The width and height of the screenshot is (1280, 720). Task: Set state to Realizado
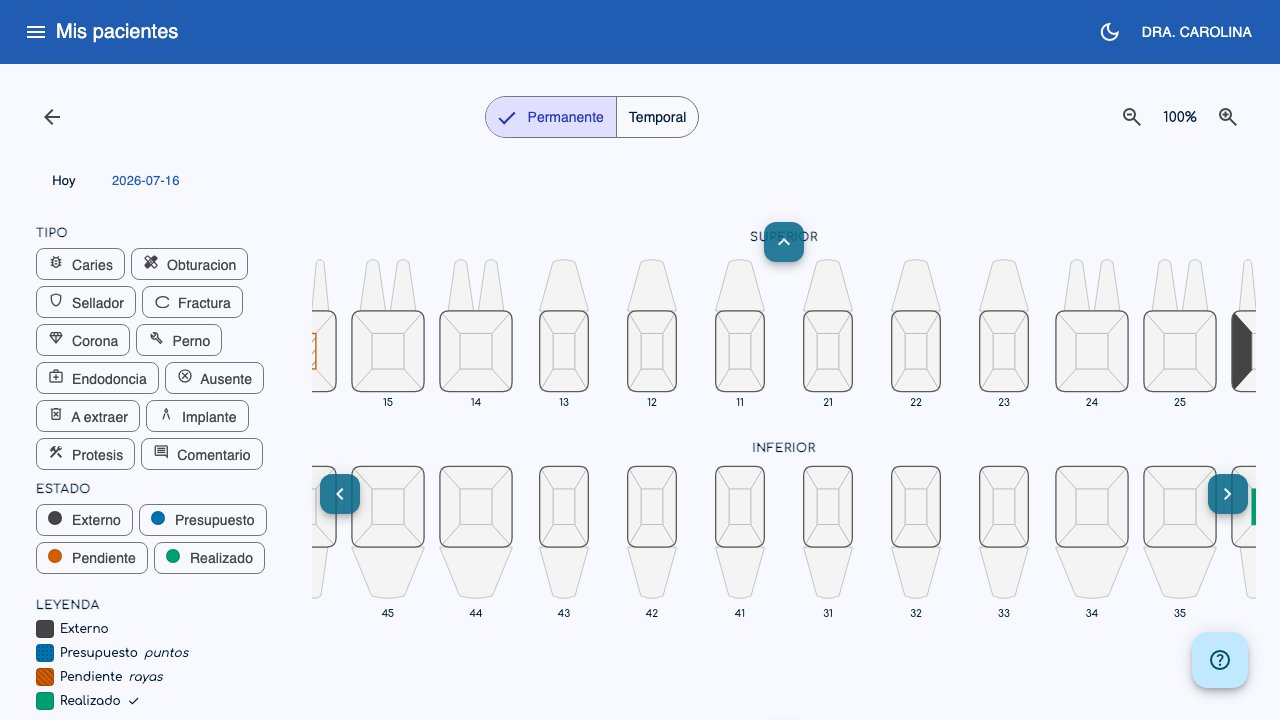click(209, 558)
